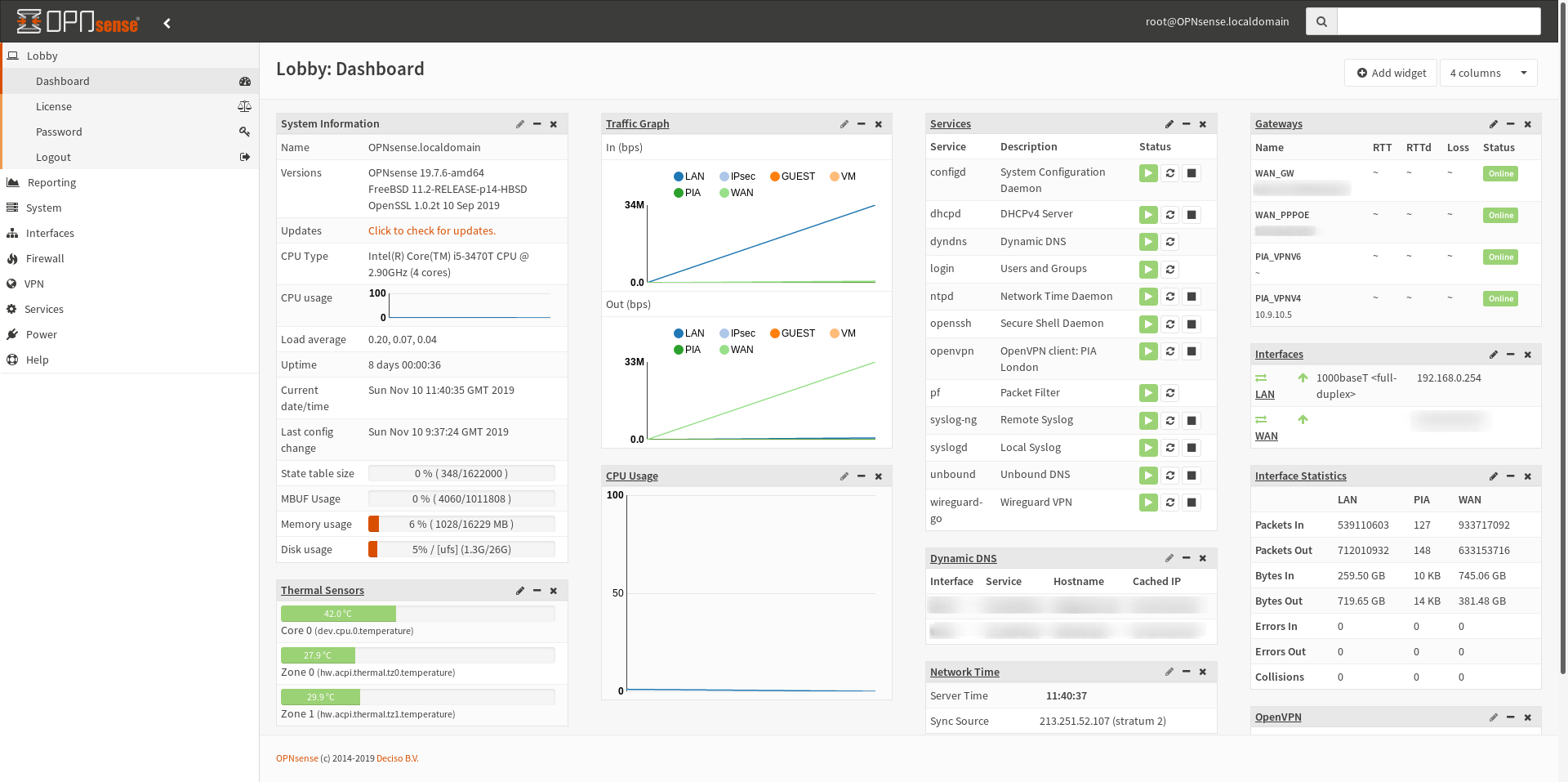
Task: Expand the System menu
Action: coord(130,208)
